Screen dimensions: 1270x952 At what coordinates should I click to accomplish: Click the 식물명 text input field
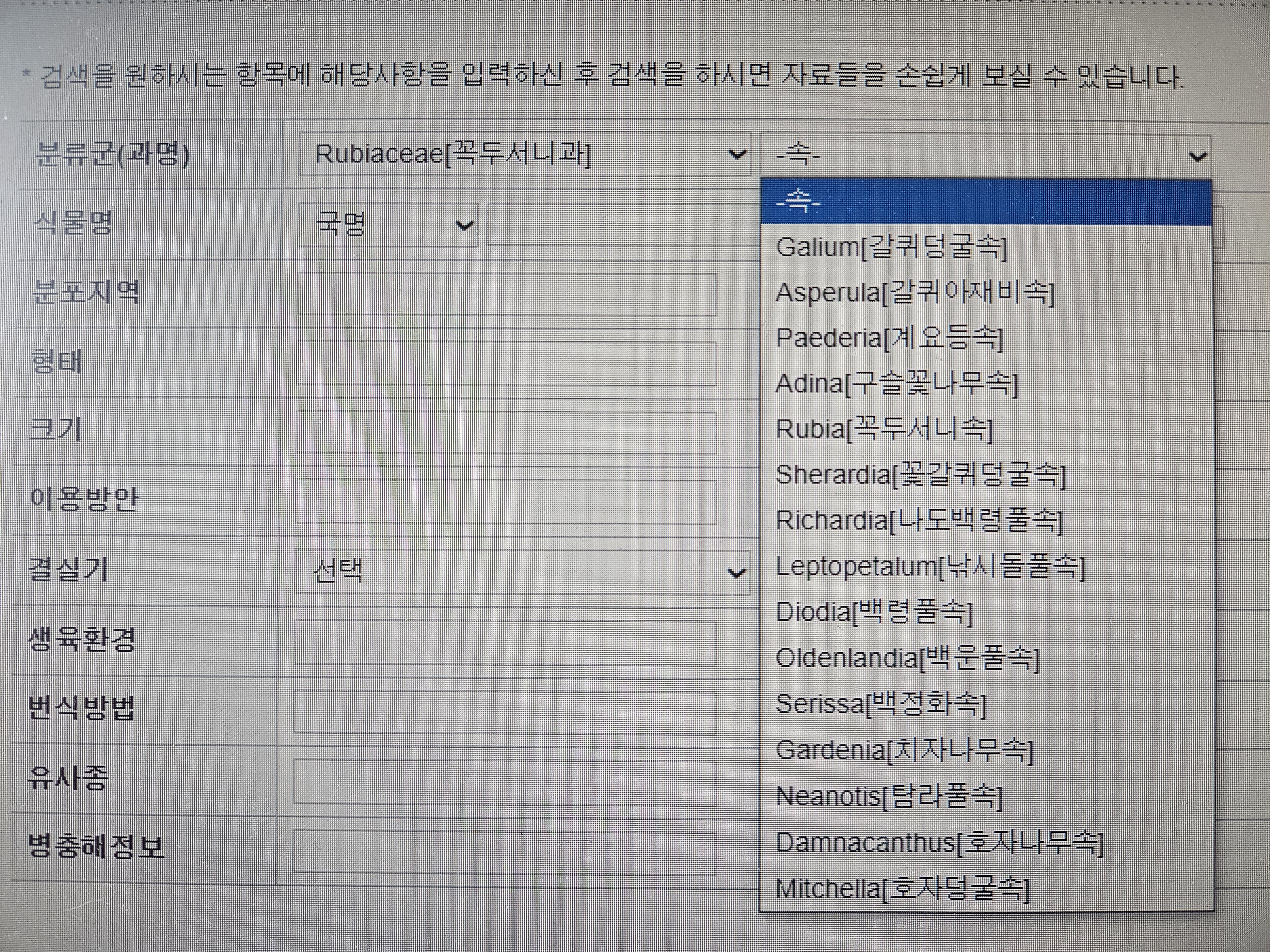click(x=623, y=225)
